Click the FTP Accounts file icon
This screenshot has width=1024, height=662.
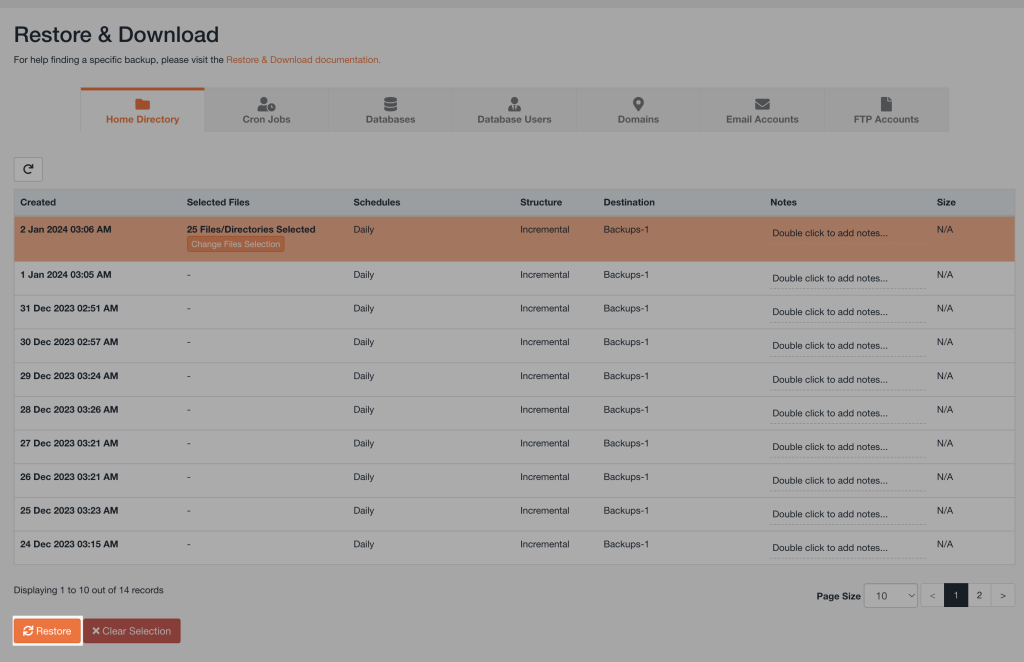[886, 104]
